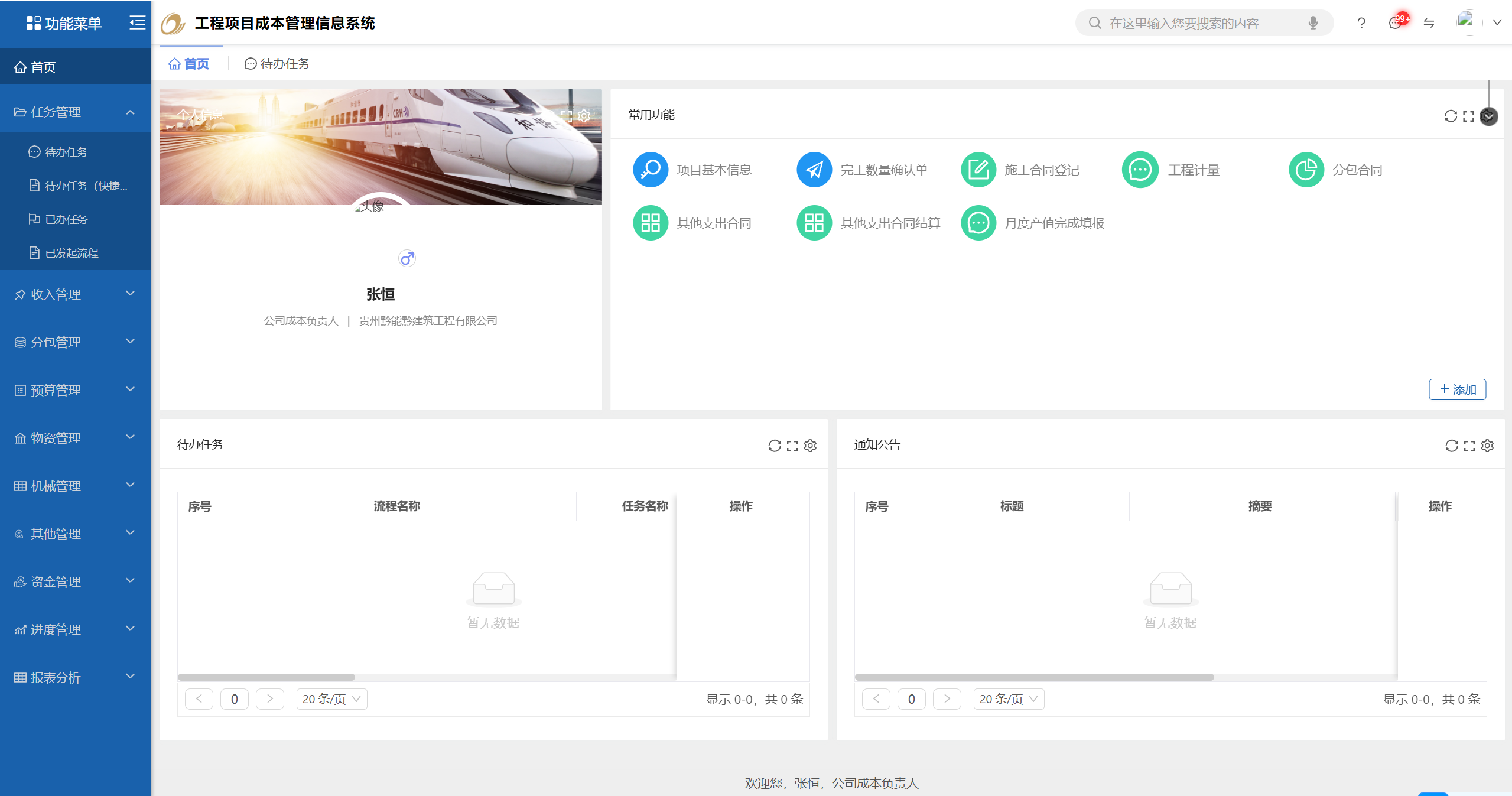
Task: Open 其他支出合同结算 grid icon
Action: click(x=814, y=223)
